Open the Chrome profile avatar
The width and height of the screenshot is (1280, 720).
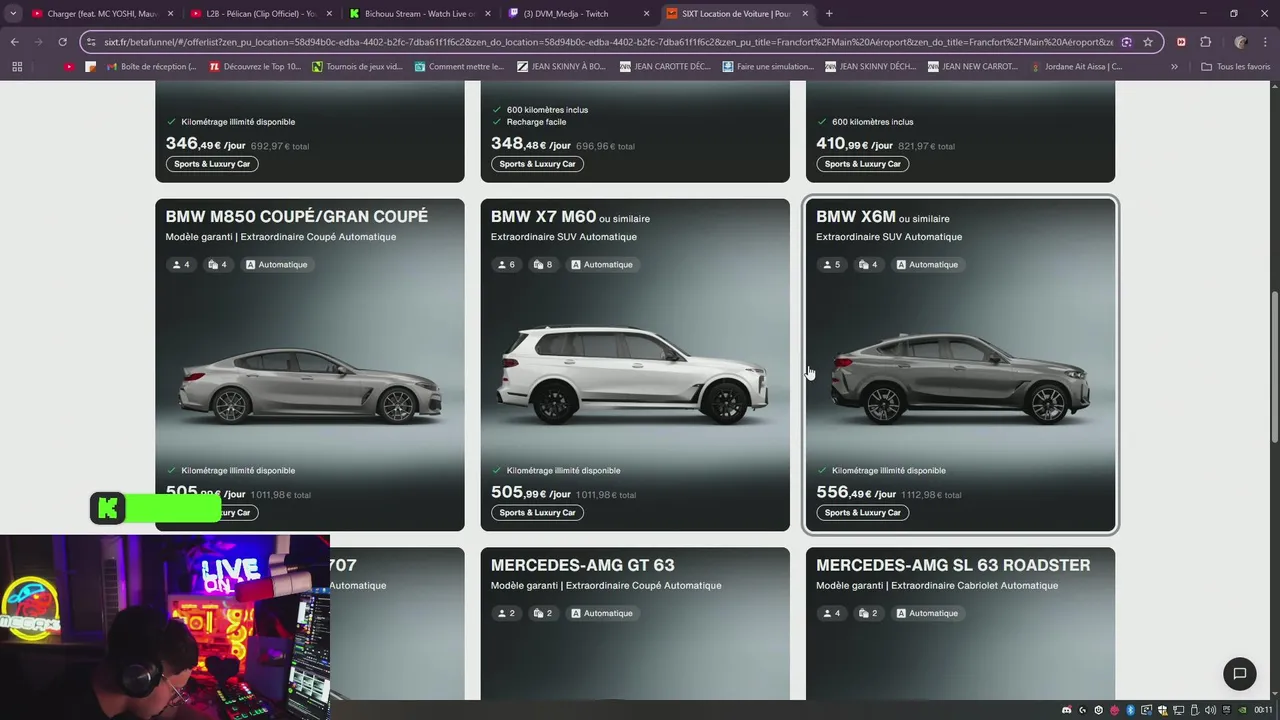click(x=1241, y=42)
